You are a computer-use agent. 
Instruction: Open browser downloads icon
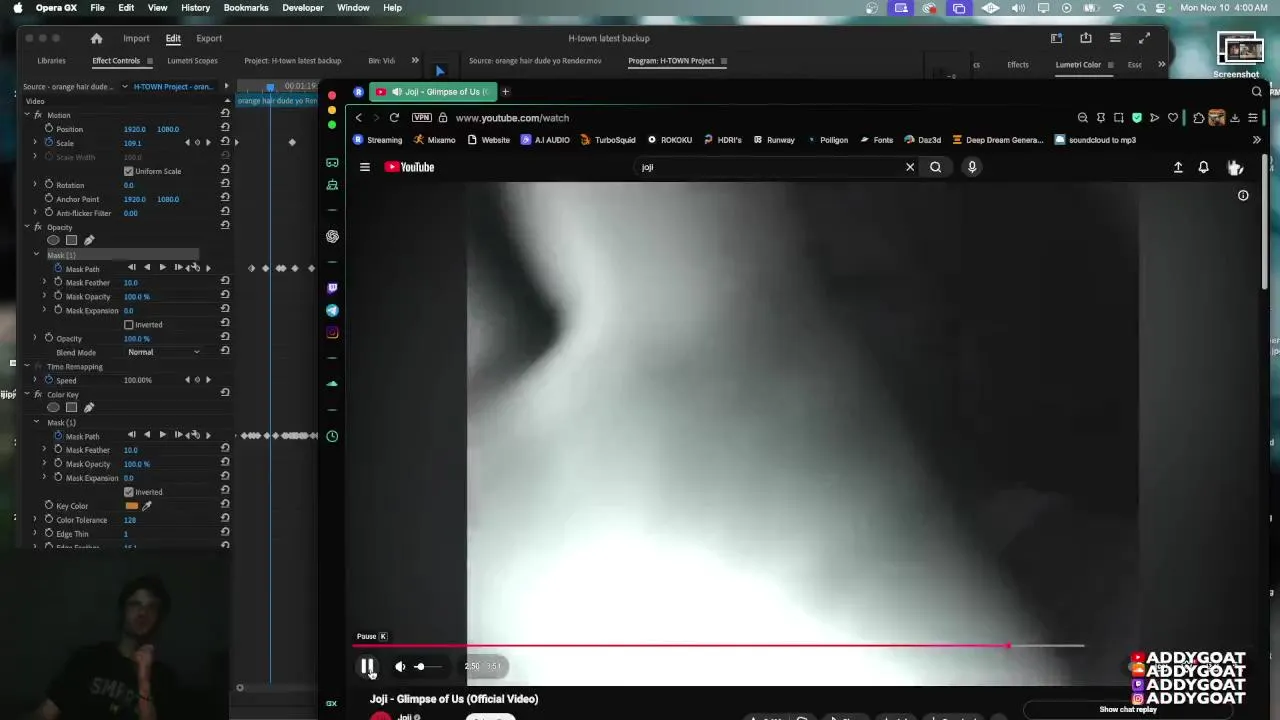point(1235,118)
